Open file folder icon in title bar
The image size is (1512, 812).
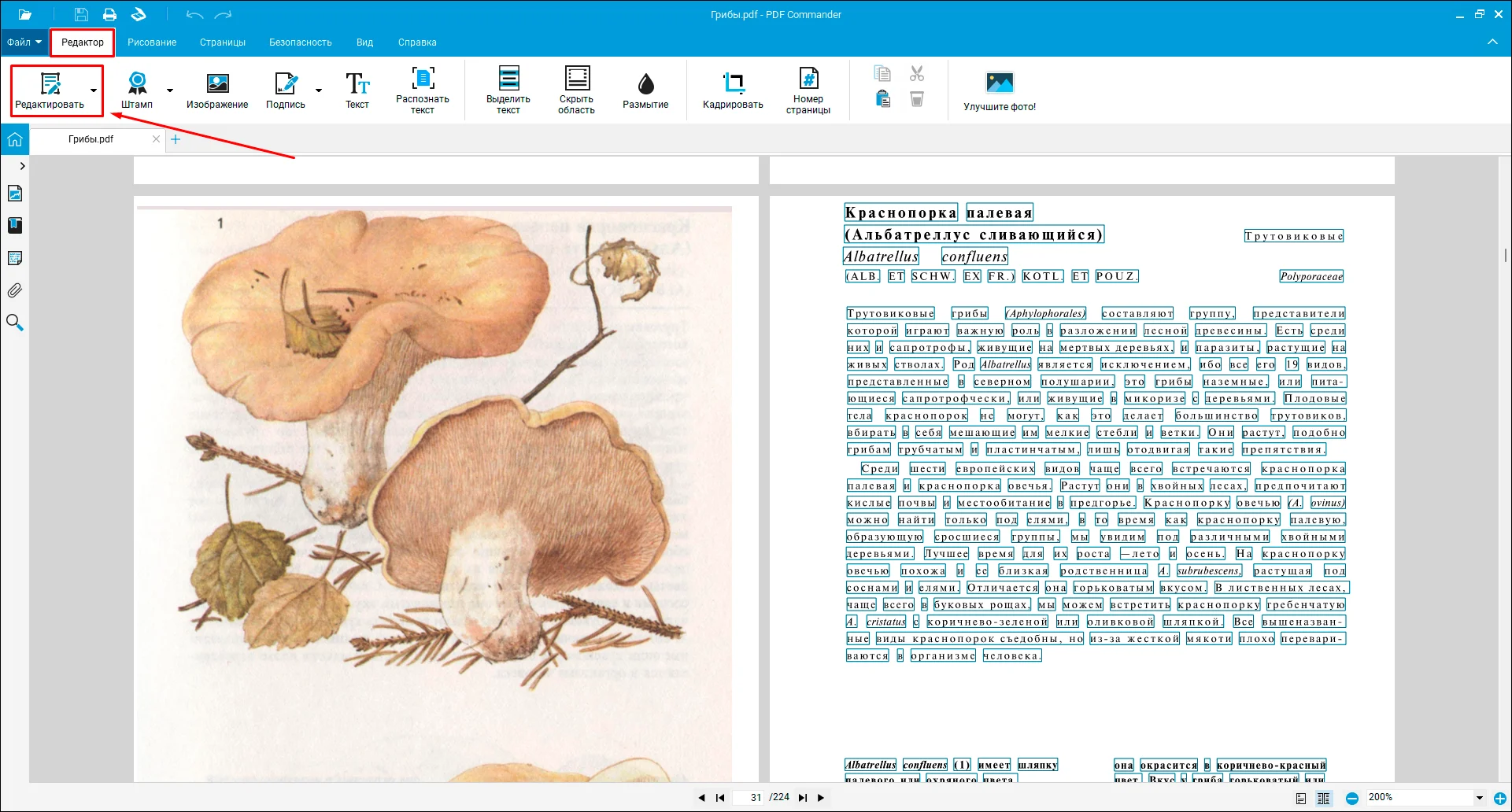[x=25, y=14]
